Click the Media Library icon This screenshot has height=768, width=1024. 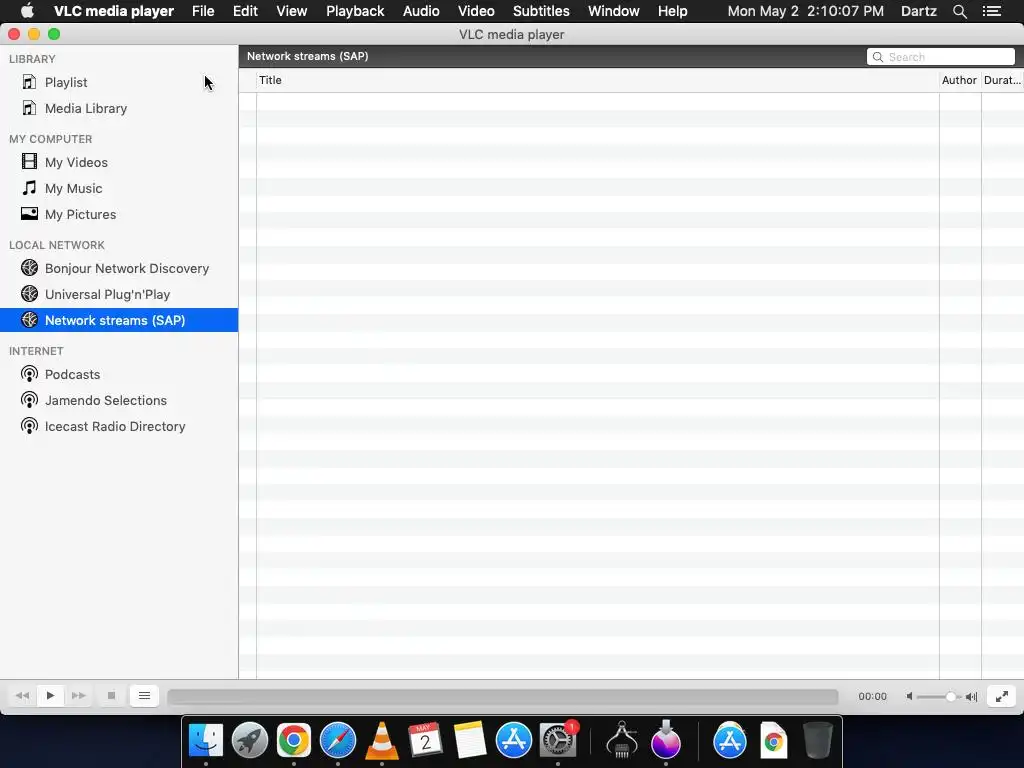[29, 108]
